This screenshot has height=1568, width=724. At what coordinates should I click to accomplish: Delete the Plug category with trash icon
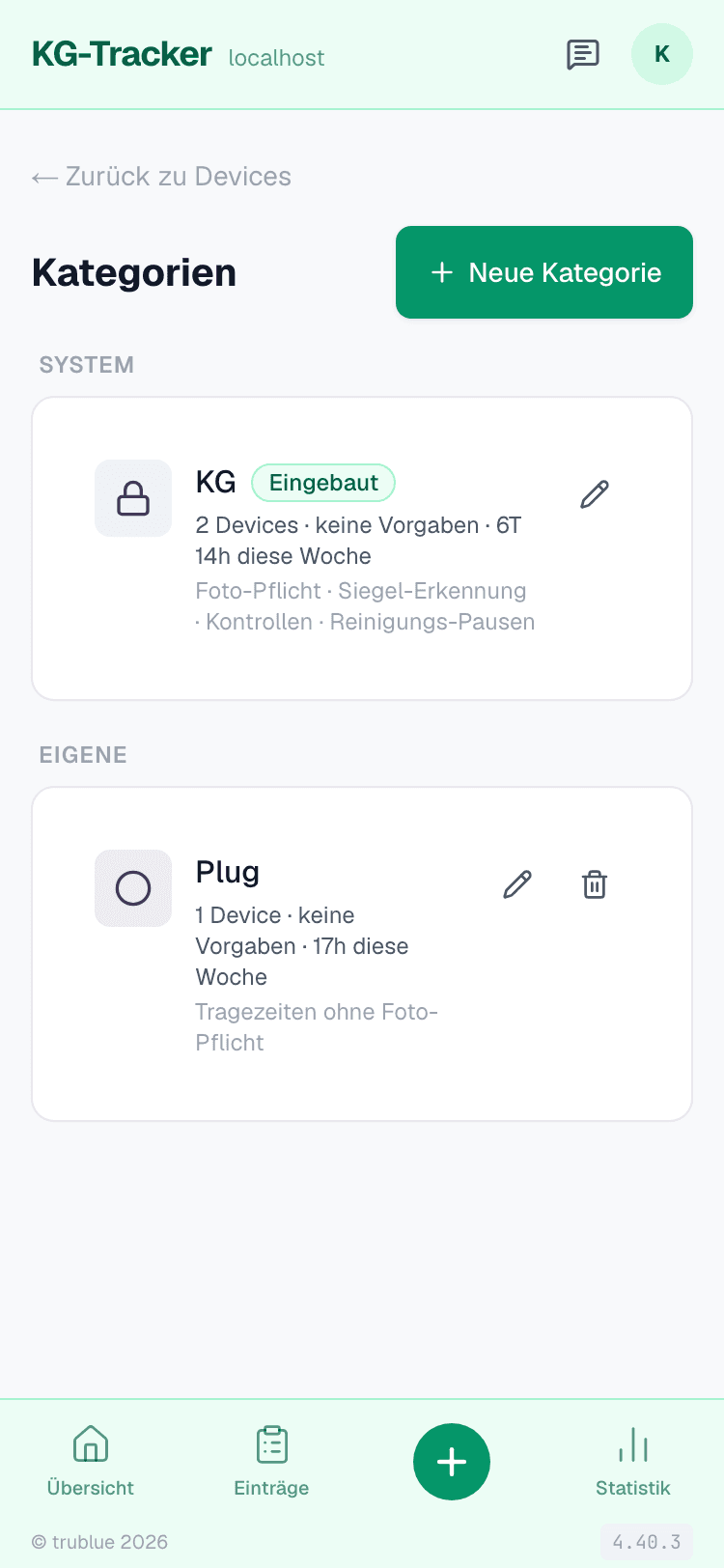(595, 884)
